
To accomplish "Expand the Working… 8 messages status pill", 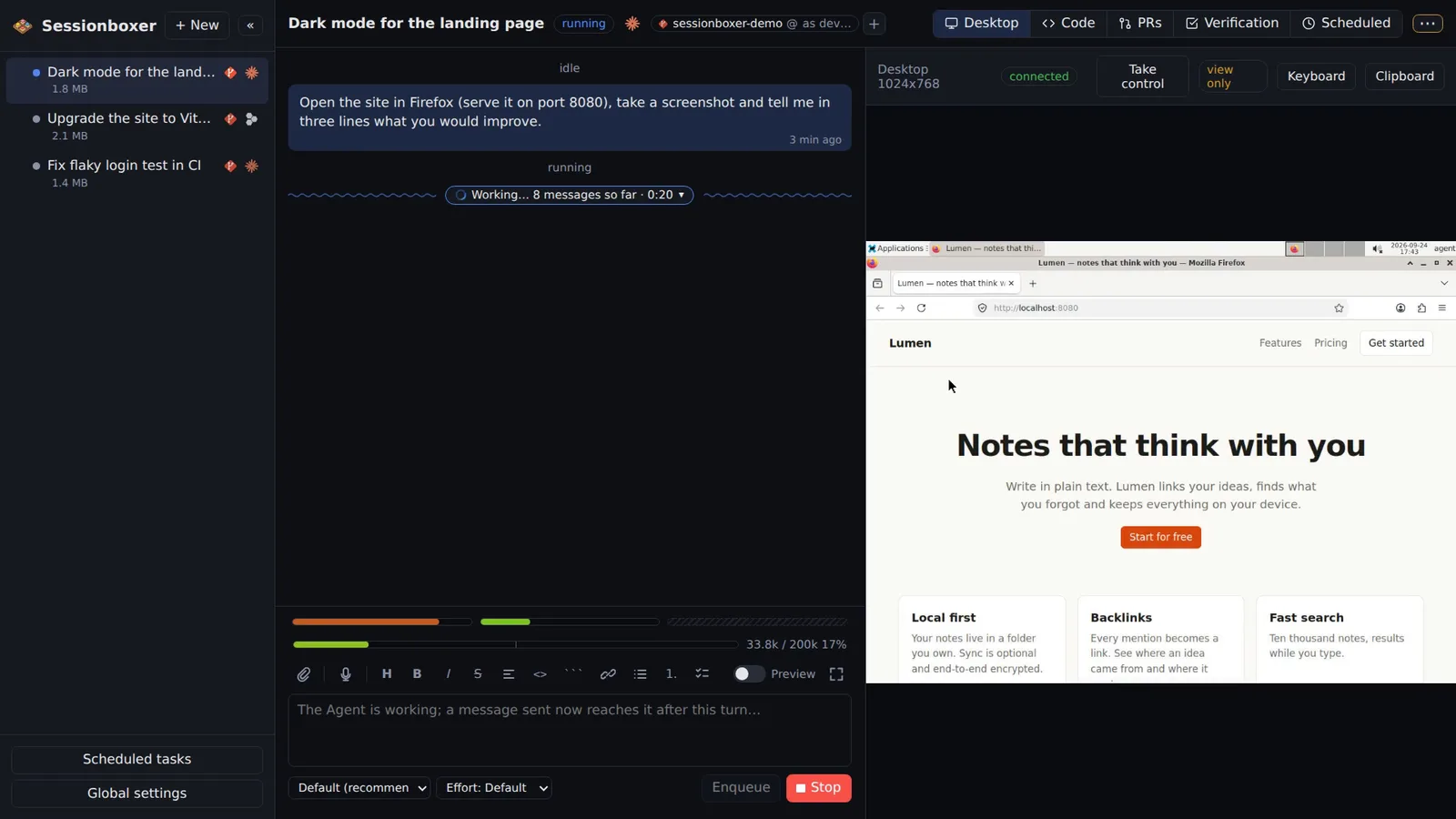I will (x=570, y=195).
